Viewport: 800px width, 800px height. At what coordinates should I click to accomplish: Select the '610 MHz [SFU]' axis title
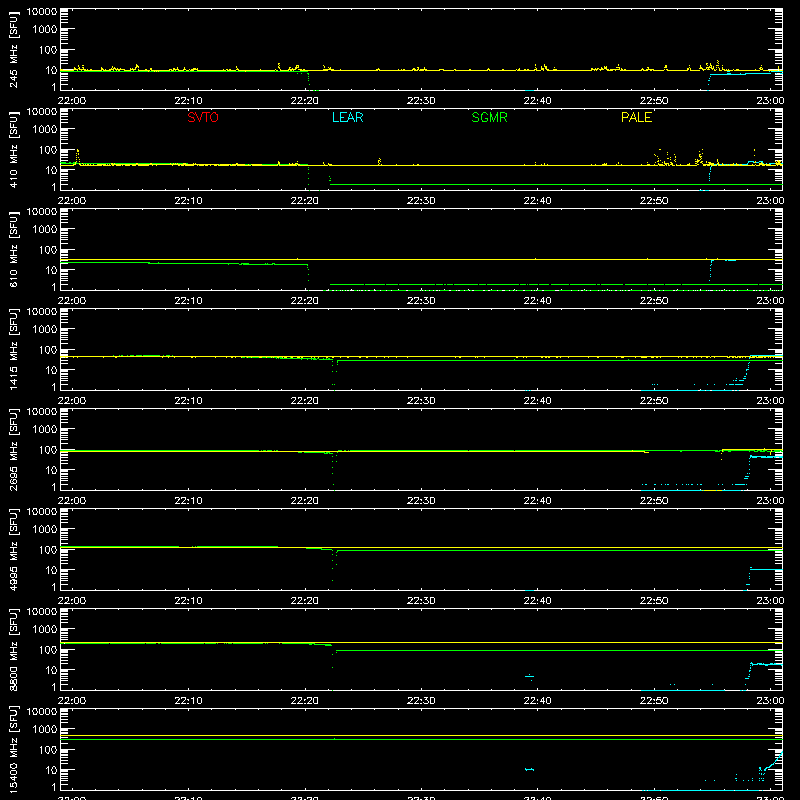coord(13,249)
